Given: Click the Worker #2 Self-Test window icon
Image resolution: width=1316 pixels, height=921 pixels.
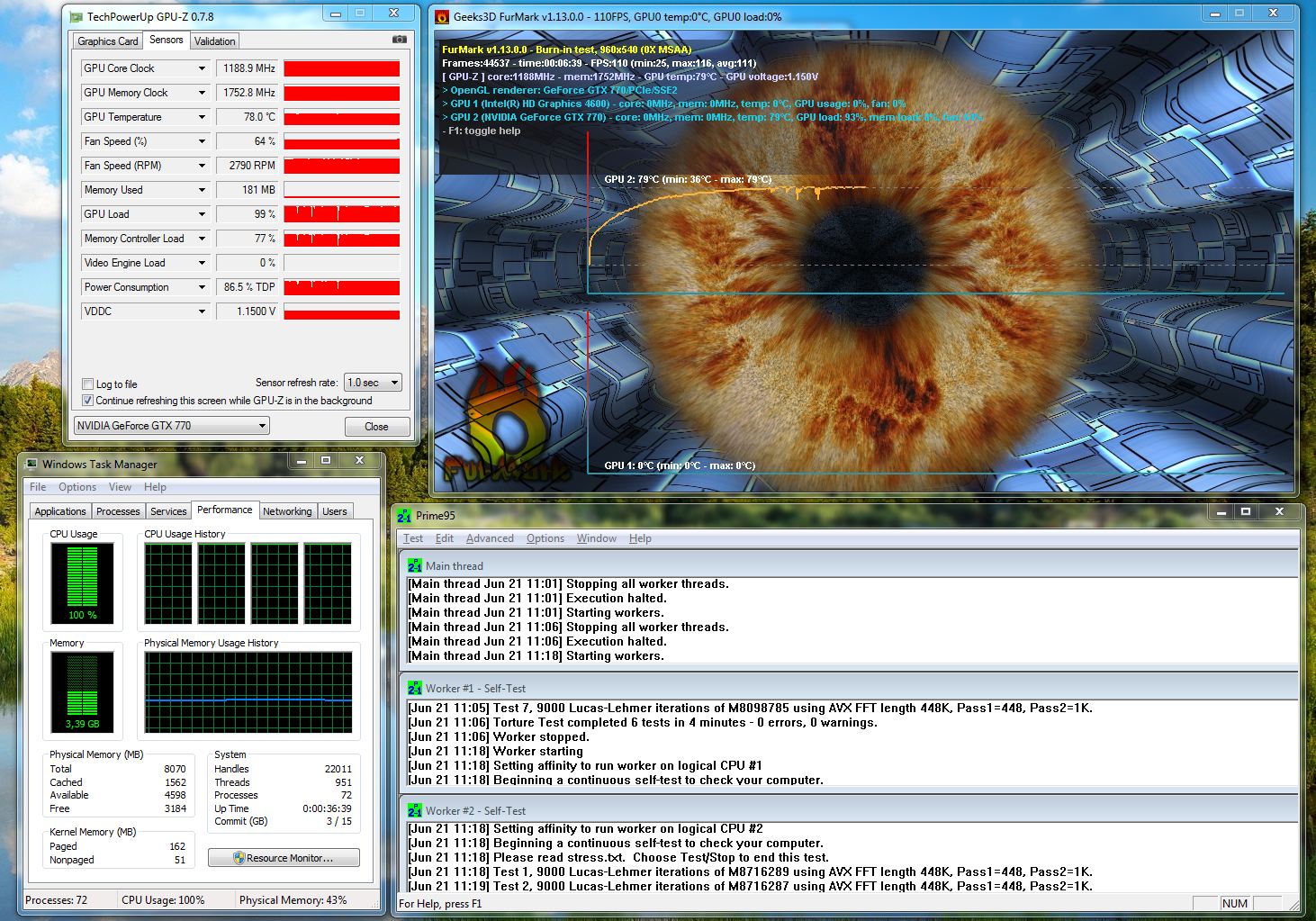Looking at the screenshot, I should [x=414, y=810].
